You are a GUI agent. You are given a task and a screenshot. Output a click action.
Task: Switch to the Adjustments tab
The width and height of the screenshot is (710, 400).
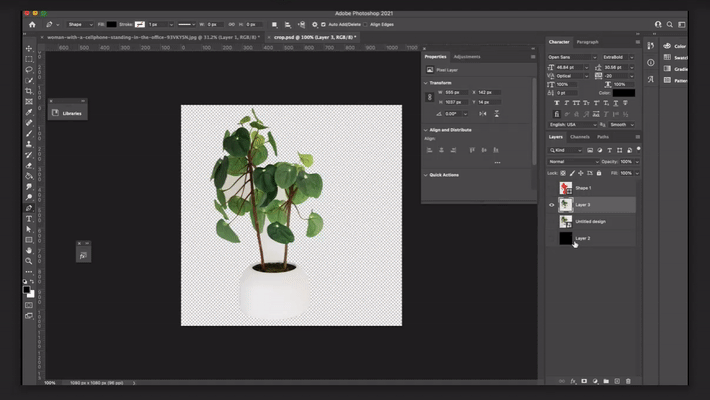[467, 57]
